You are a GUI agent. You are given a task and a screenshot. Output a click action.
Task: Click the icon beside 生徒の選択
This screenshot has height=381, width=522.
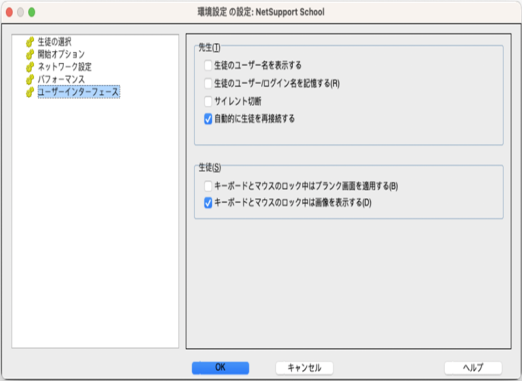pos(30,42)
